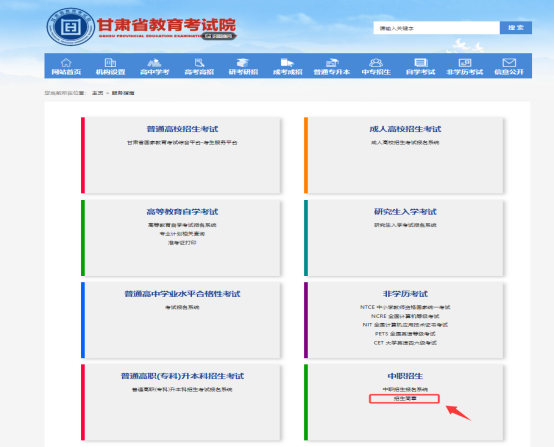Viewport: 554px width, 447px height.
Task: Select the 信息公开 envelope icon
Action: tap(509, 63)
